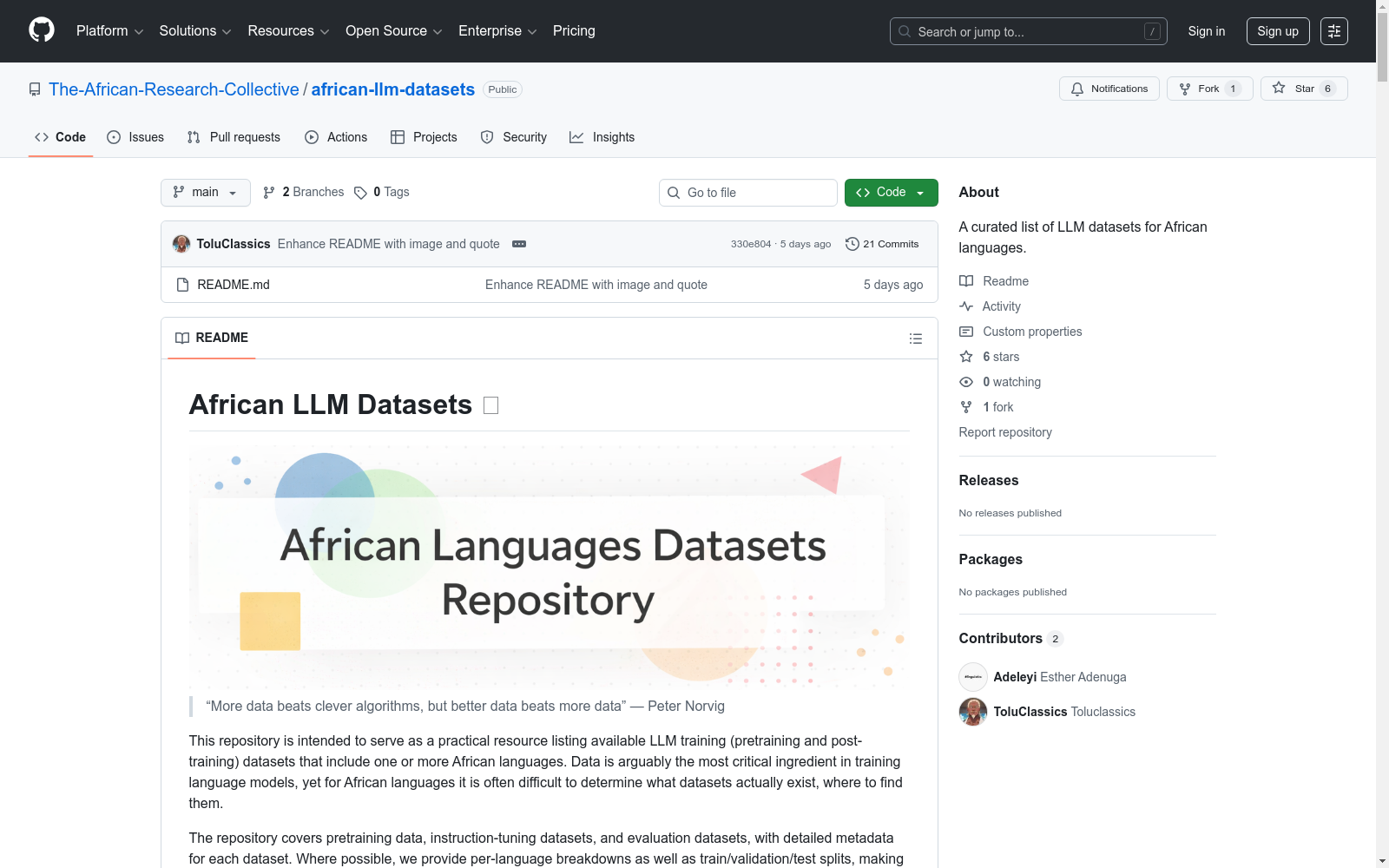Open the Packages heading link
The width and height of the screenshot is (1389, 868).
(x=991, y=559)
